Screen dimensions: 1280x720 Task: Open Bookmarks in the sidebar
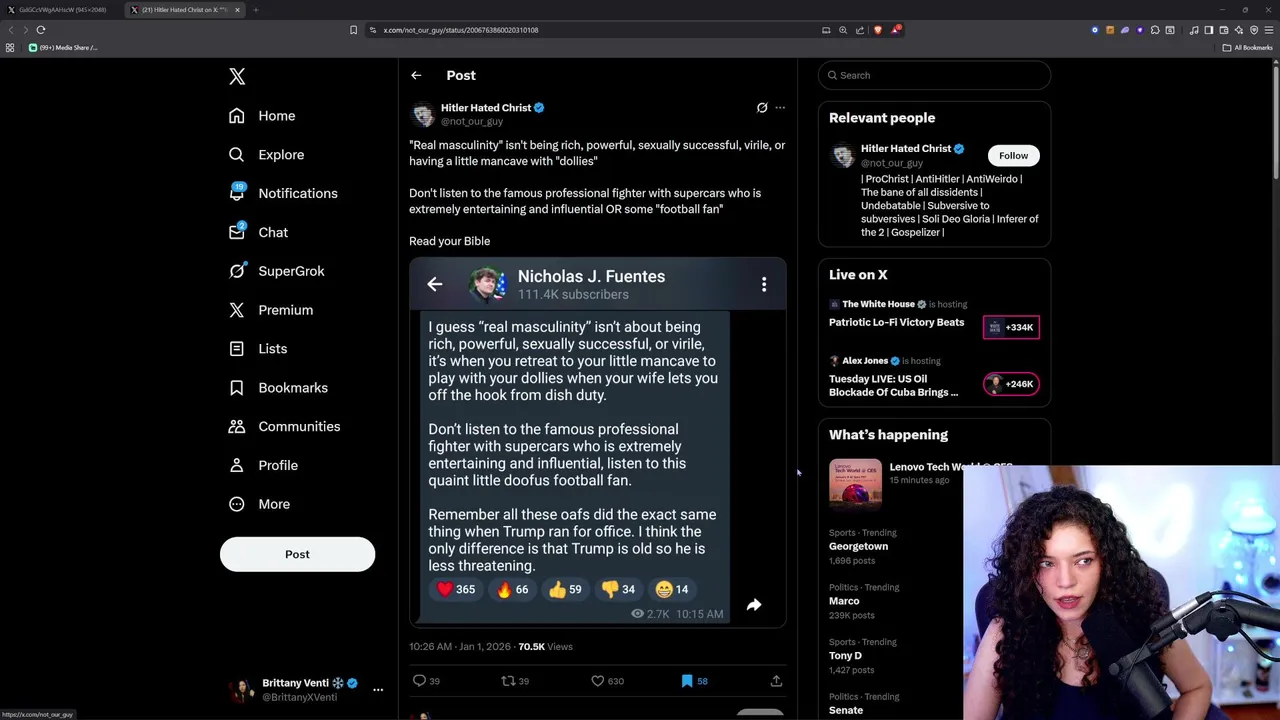[x=278, y=388]
